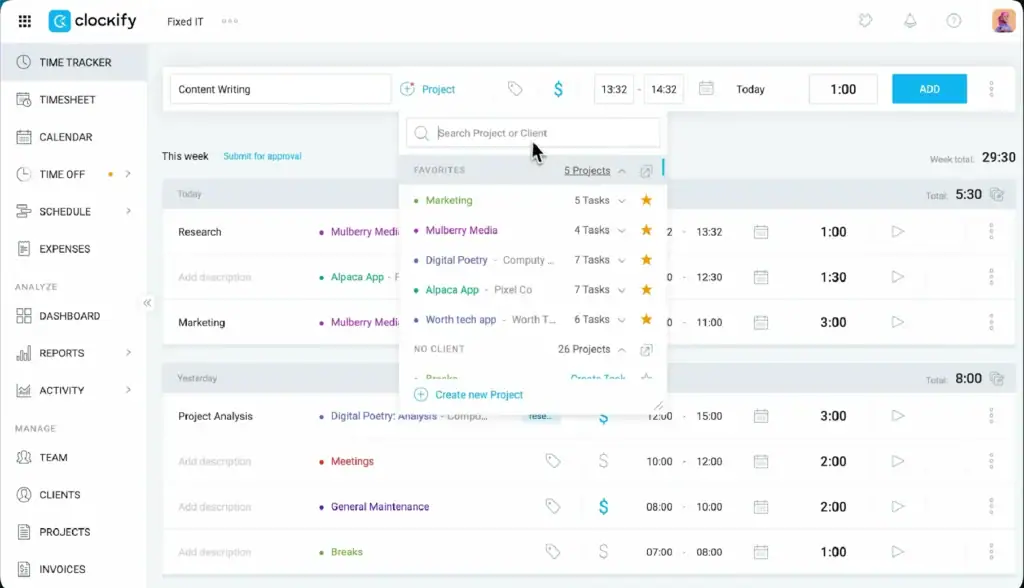
Task: Expand the Schedule submenu arrow
Action: (128, 211)
